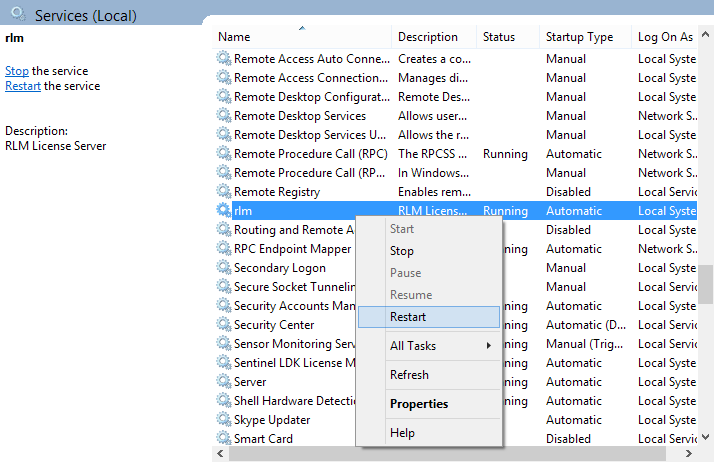Click the Server service gear icon
The image size is (714, 462).
[x=223, y=382]
